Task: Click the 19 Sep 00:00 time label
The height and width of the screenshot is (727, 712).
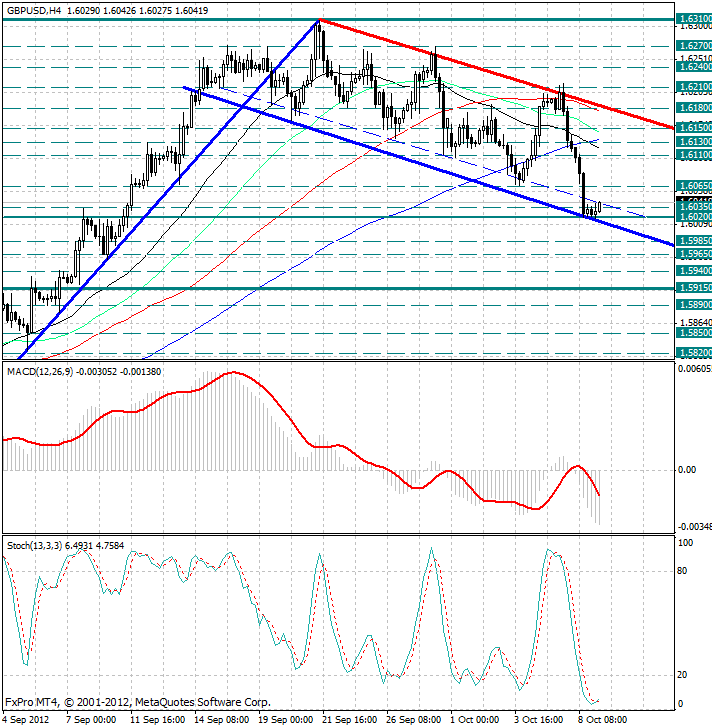Action: [285, 720]
